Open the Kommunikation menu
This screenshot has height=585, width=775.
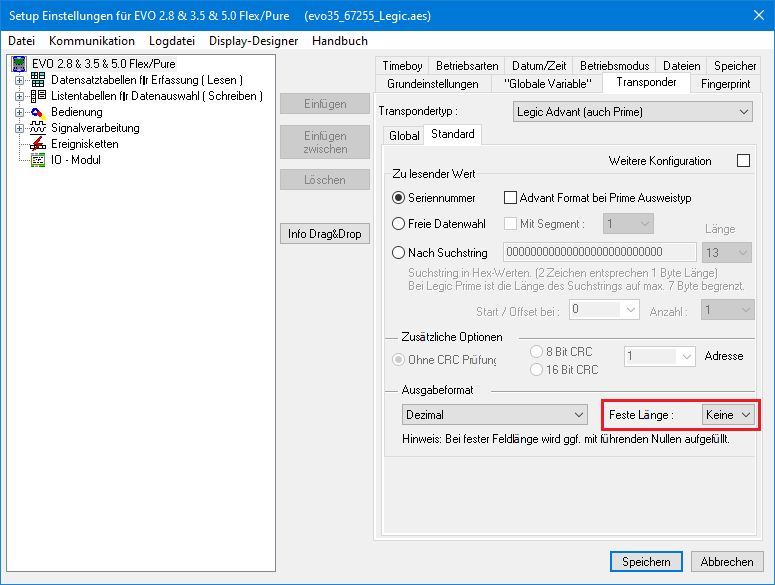coord(92,41)
